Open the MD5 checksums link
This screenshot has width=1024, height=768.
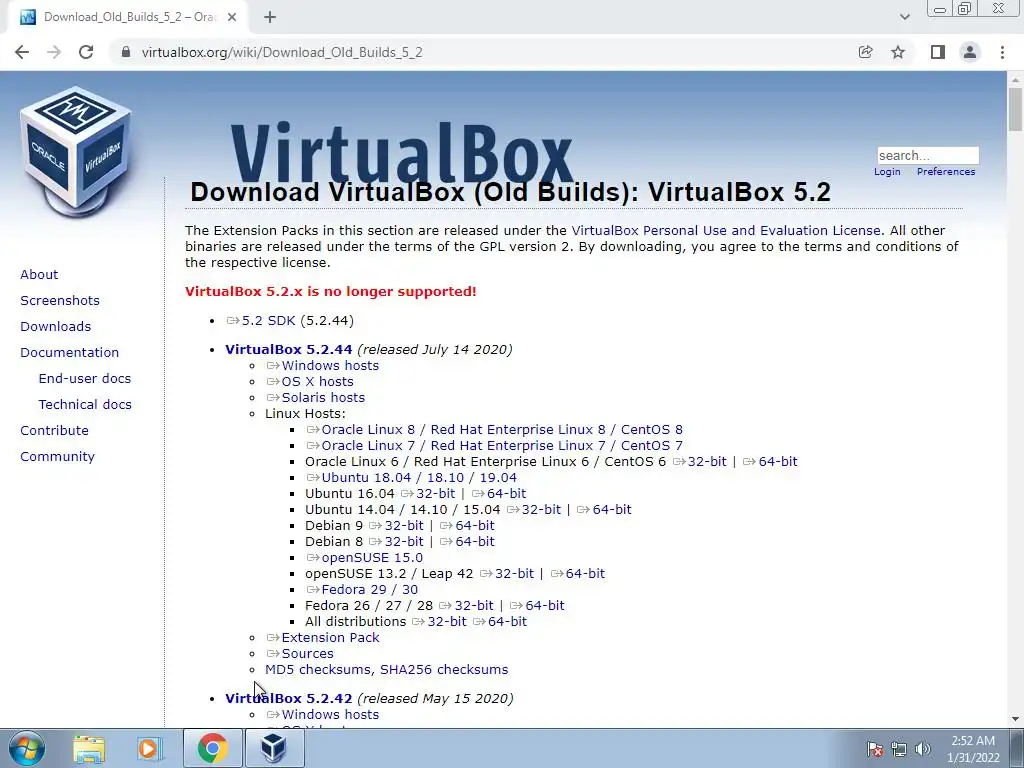click(319, 669)
